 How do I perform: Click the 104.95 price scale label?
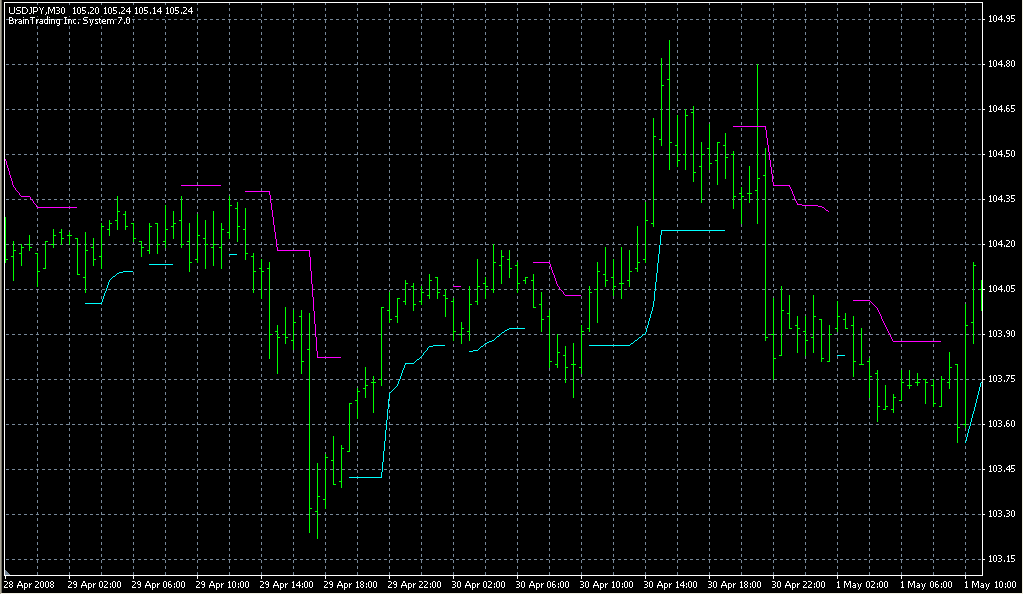[x=1002, y=19]
